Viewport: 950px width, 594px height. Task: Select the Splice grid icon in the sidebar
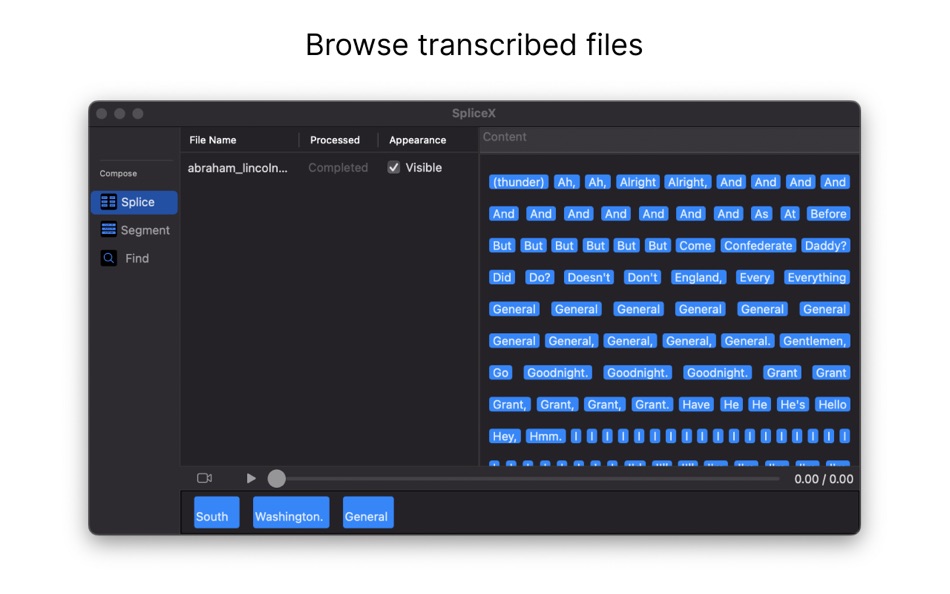(107, 202)
